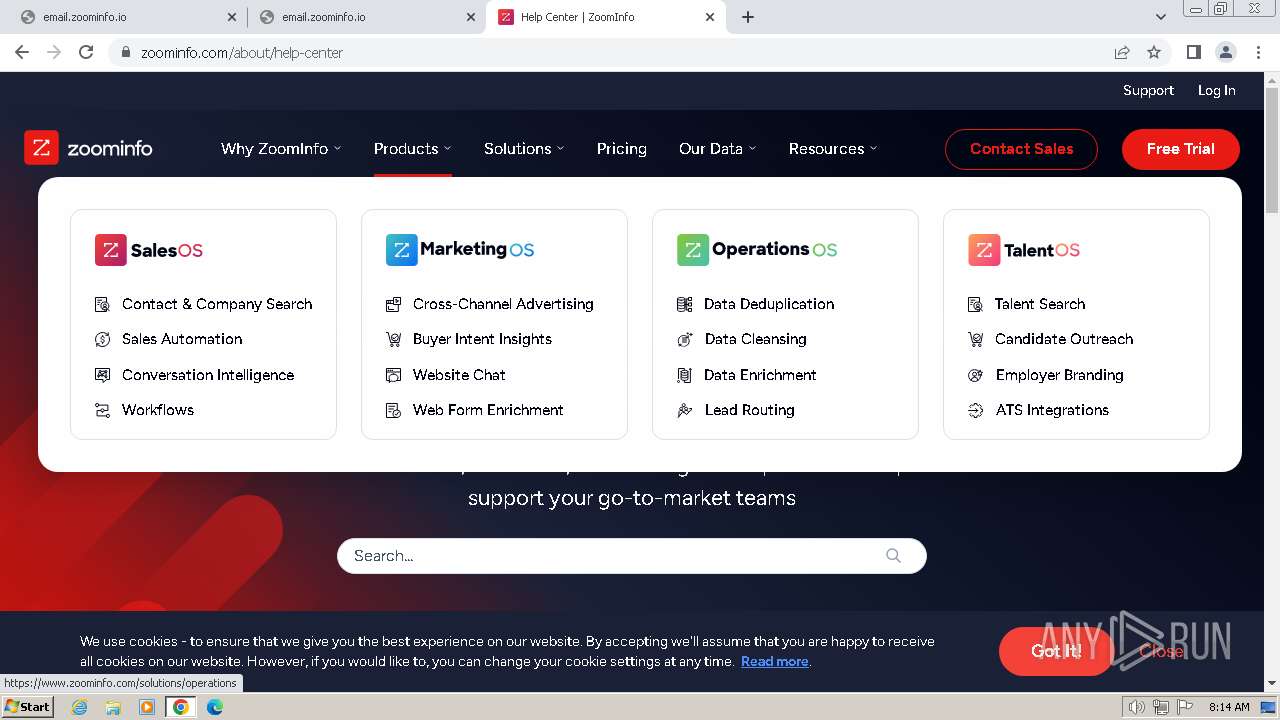Click the Conversation Intelligence icon
This screenshot has width=1280, height=720.
tap(102, 375)
